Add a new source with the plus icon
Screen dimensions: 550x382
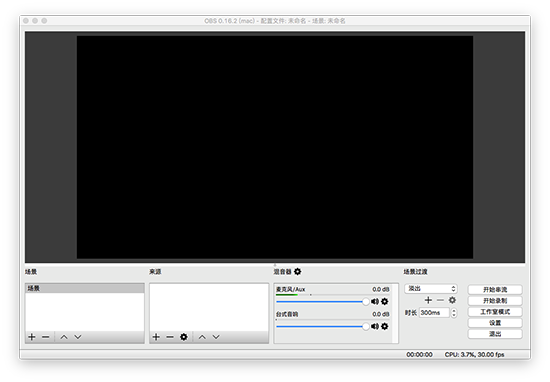[156, 337]
